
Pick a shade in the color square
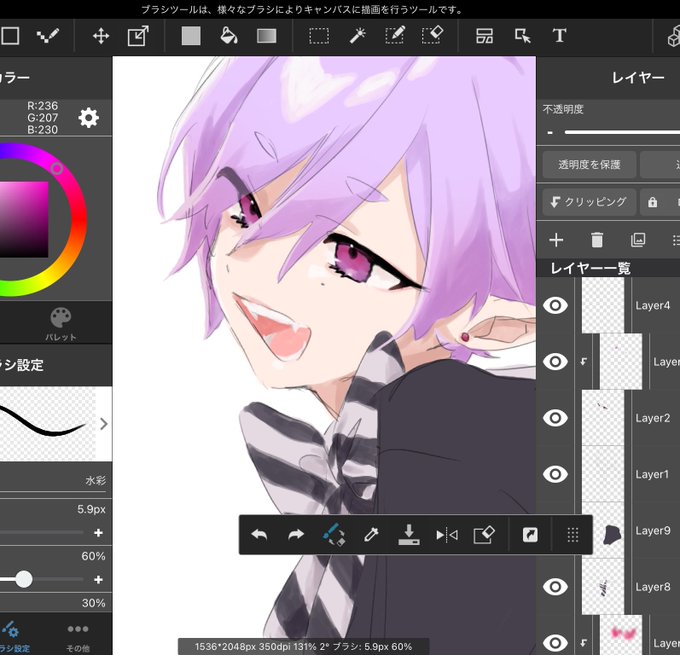(x=24, y=219)
